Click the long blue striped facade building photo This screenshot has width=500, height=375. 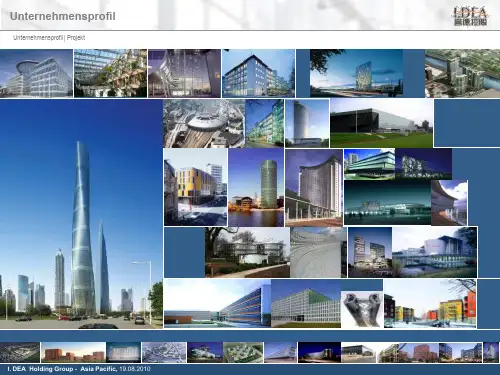point(217,304)
